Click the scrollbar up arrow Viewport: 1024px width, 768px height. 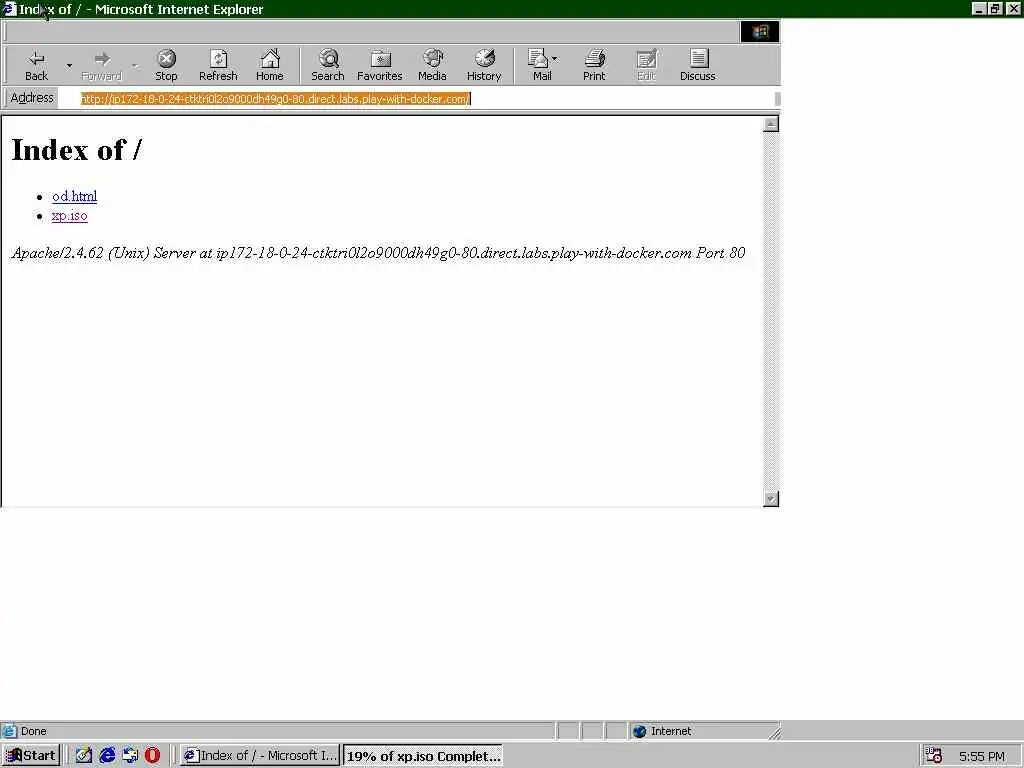point(771,124)
